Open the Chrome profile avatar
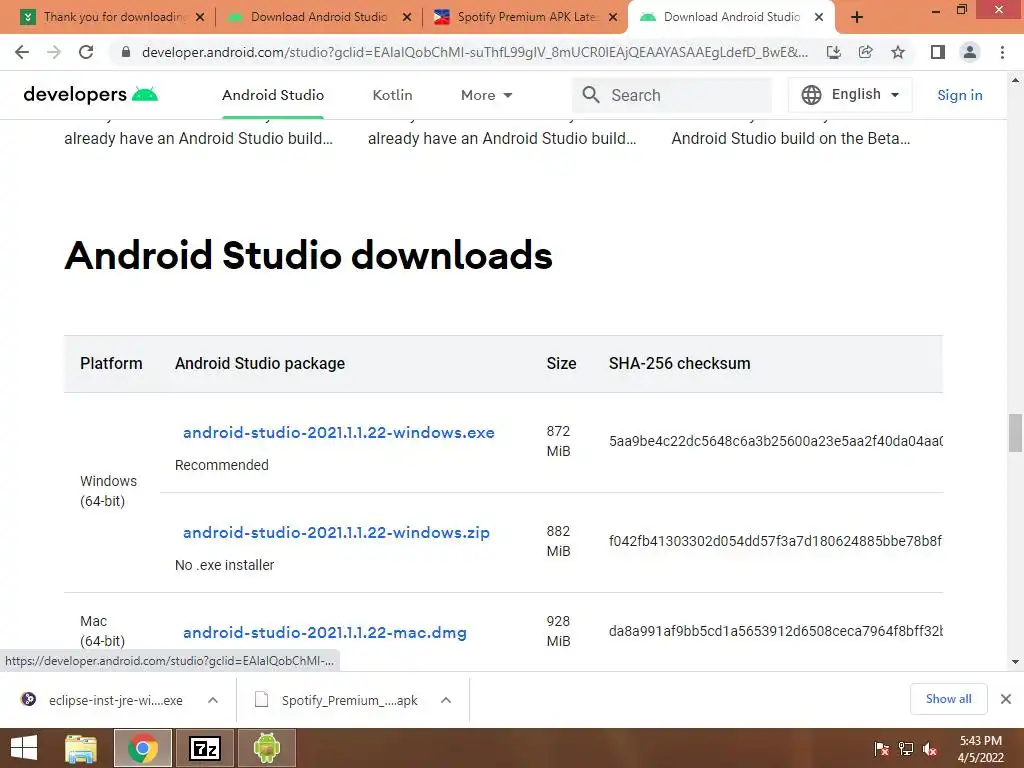Screen dimensions: 1024x768 click(970, 52)
